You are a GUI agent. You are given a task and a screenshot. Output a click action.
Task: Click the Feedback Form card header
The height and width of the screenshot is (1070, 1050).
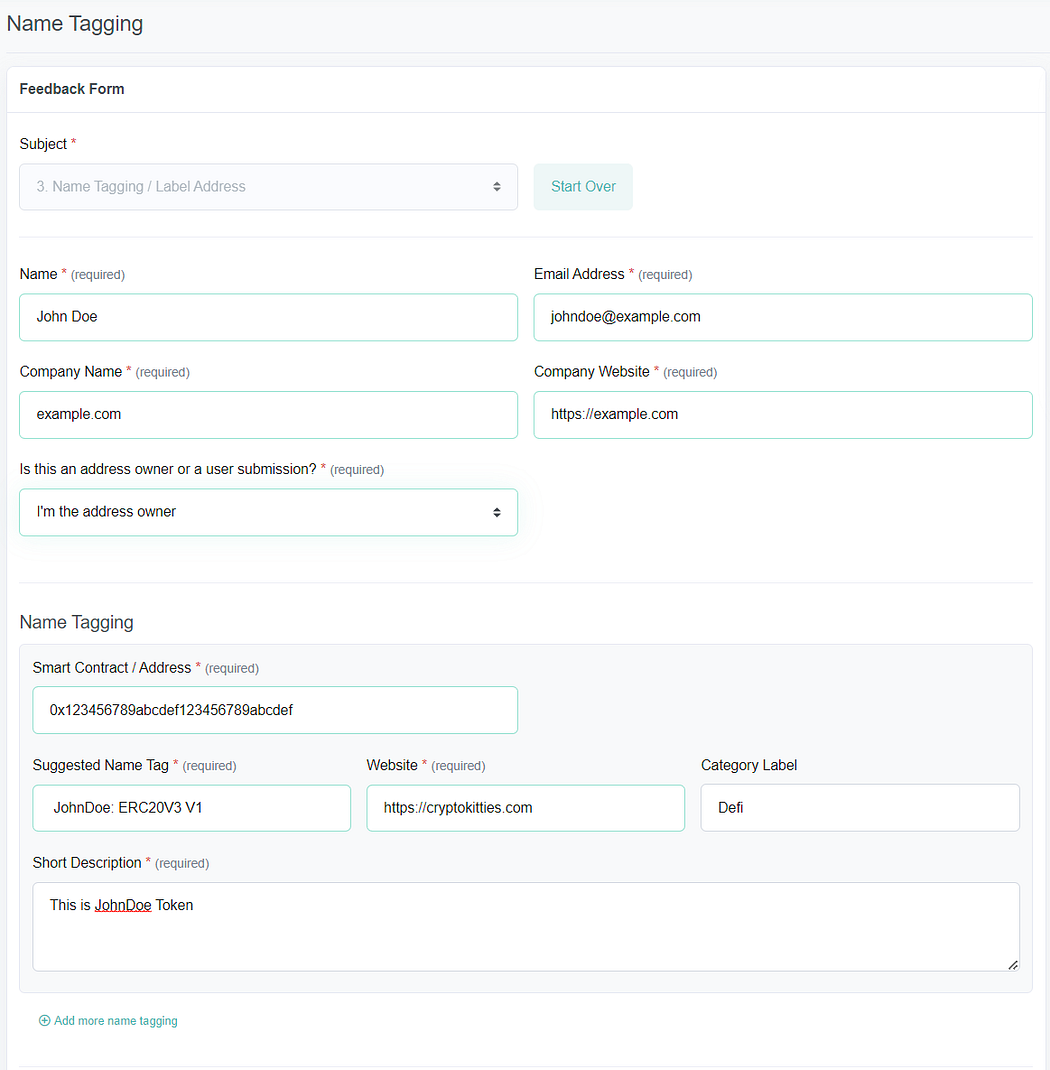(x=72, y=89)
